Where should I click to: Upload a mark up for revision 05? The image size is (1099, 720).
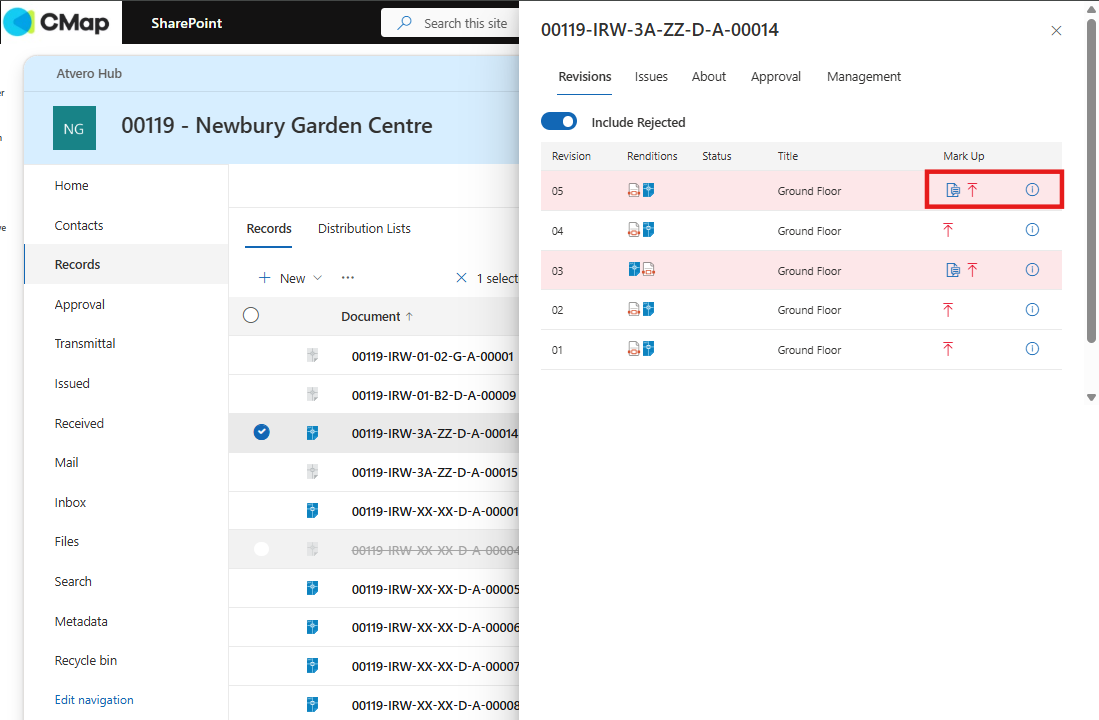973,190
